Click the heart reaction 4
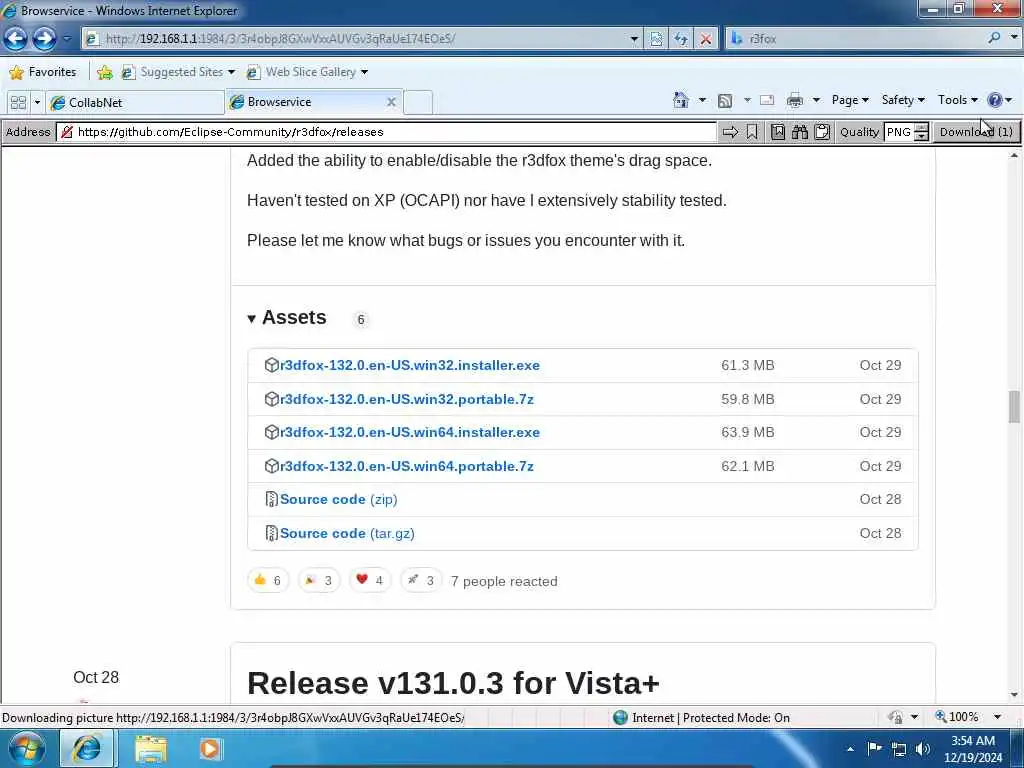Viewport: 1024px width, 768px height. [x=370, y=581]
